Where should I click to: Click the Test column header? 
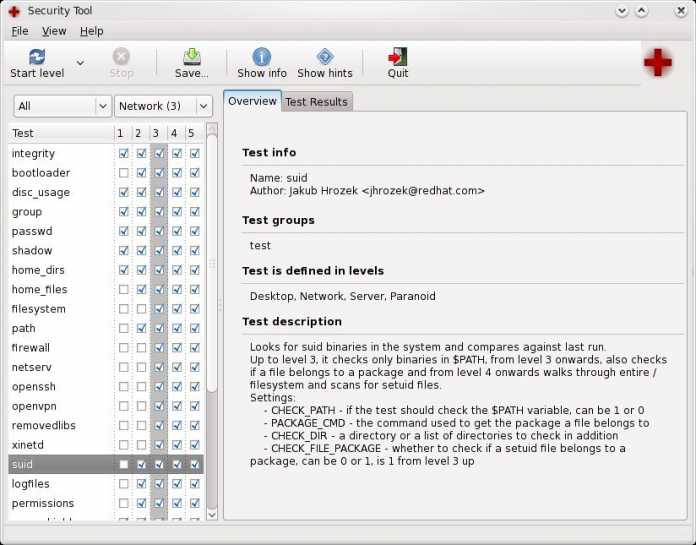click(61, 133)
